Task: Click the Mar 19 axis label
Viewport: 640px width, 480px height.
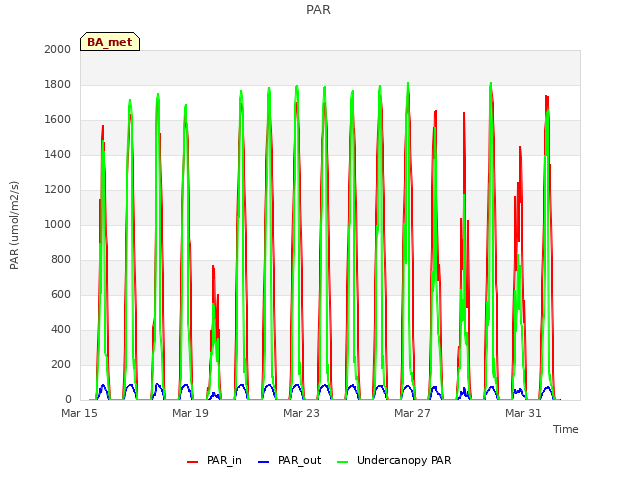Action: click(x=190, y=413)
